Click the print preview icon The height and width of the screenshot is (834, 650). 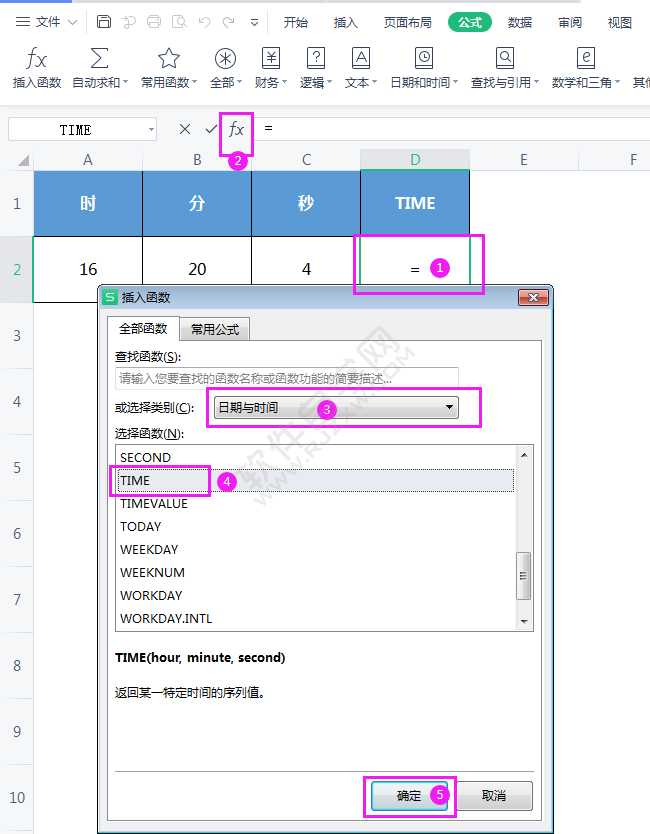pyautogui.click(x=179, y=22)
